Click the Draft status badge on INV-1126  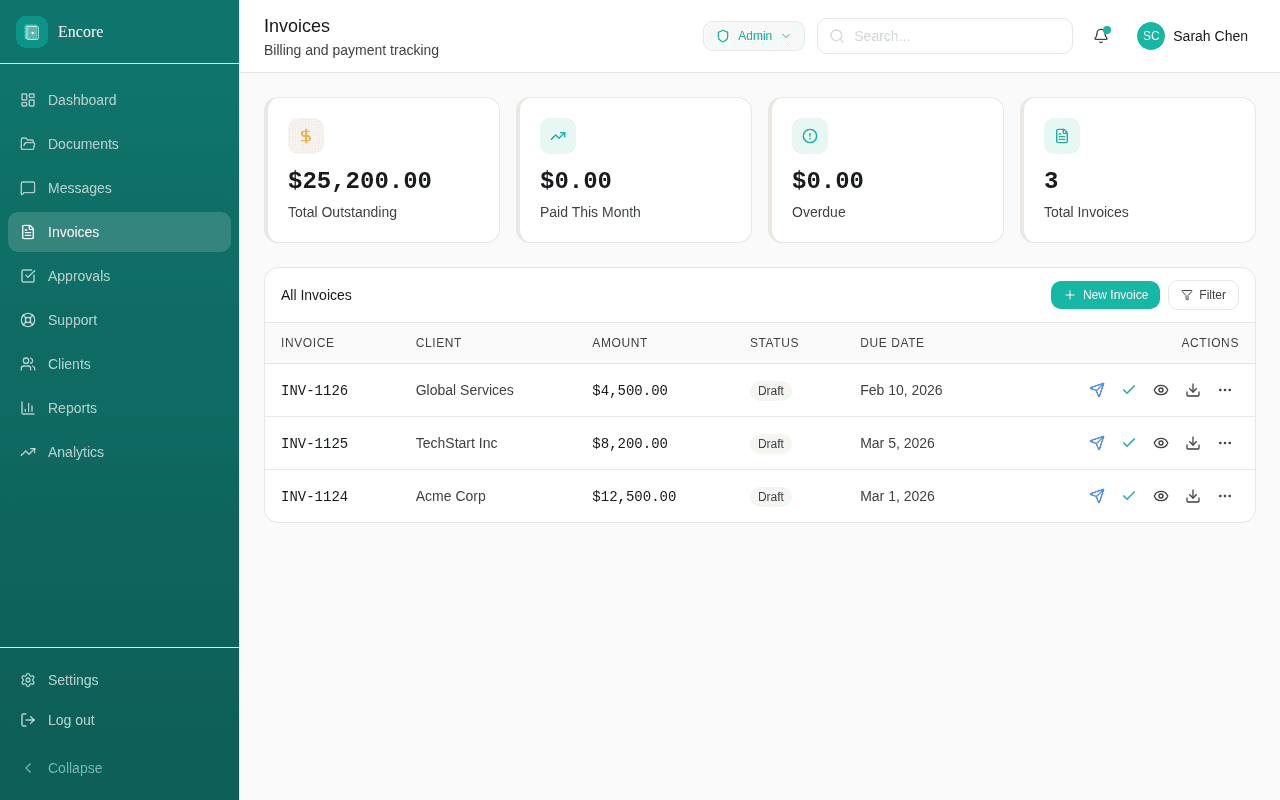(771, 391)
